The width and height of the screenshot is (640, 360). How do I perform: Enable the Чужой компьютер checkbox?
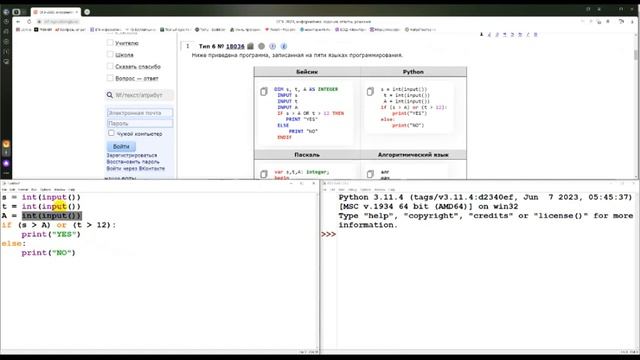111,133
